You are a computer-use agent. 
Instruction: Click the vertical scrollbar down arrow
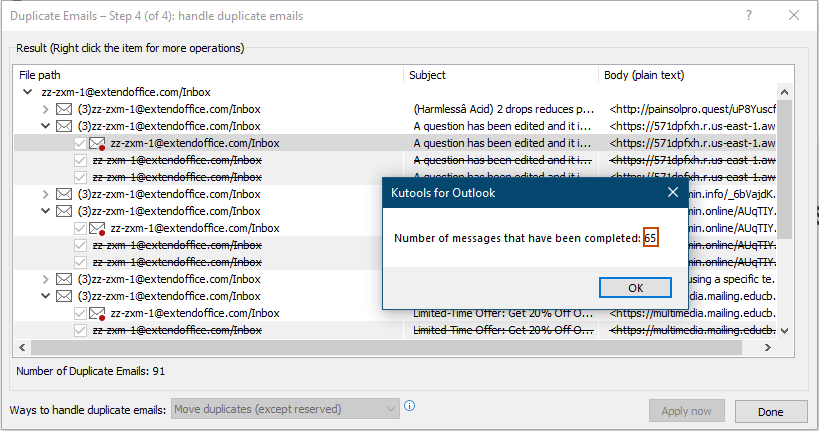[784, 330]
